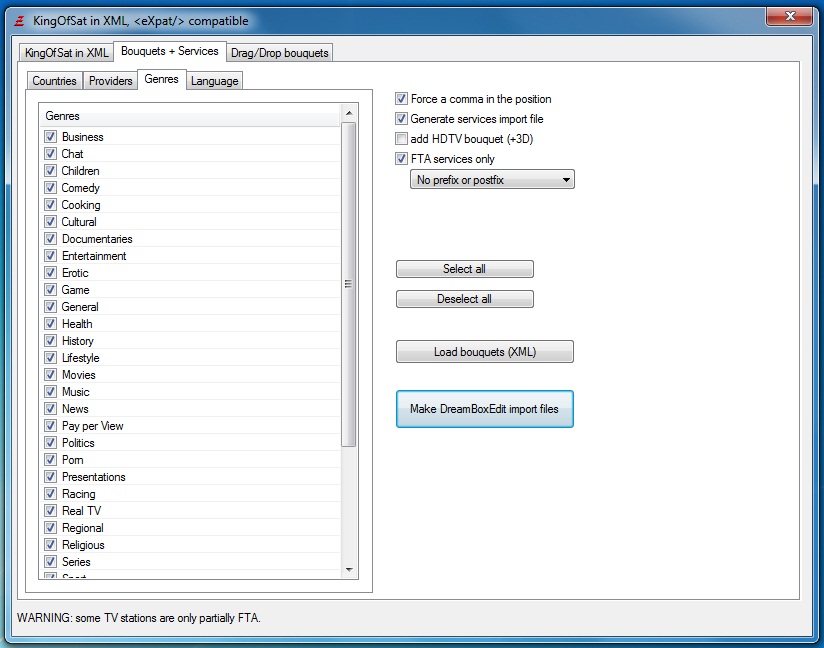This screenshot has width=824, height=648.
Task: Switch to the Countries sub-tab
Action: click(x=54, y=81)
